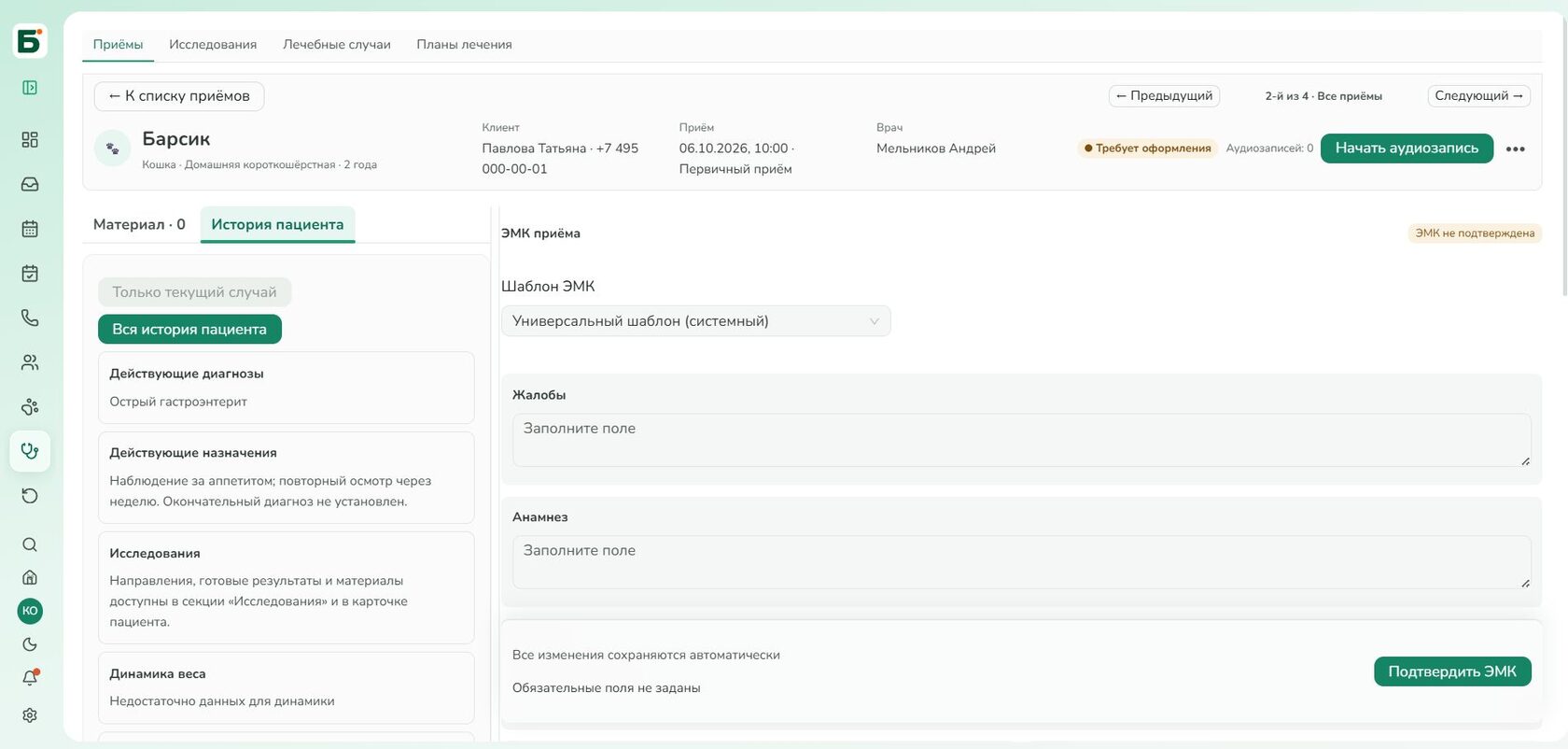Open settings gear icon
1568x749 pixels.
[30, 715]
